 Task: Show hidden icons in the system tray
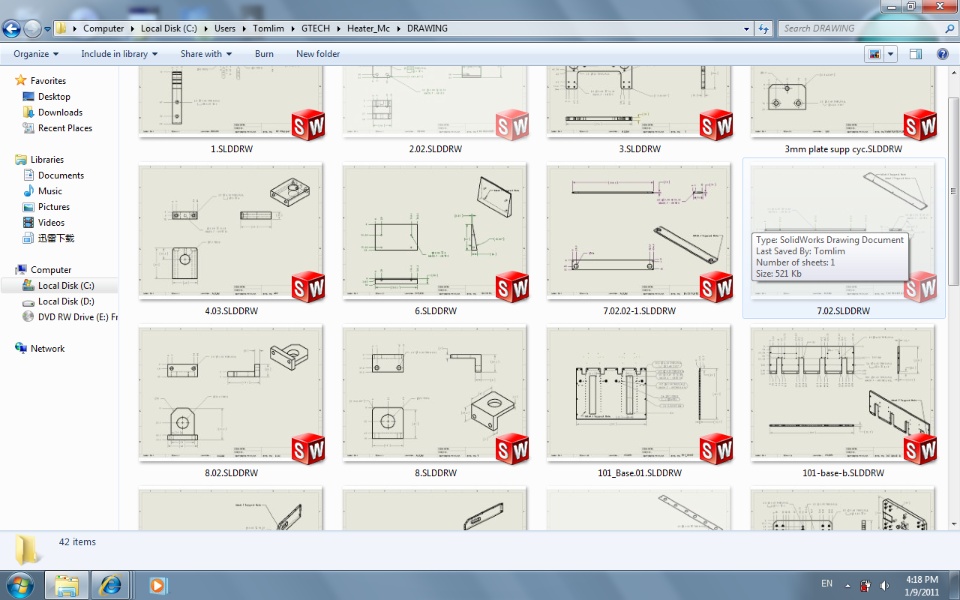coord(848,585)
